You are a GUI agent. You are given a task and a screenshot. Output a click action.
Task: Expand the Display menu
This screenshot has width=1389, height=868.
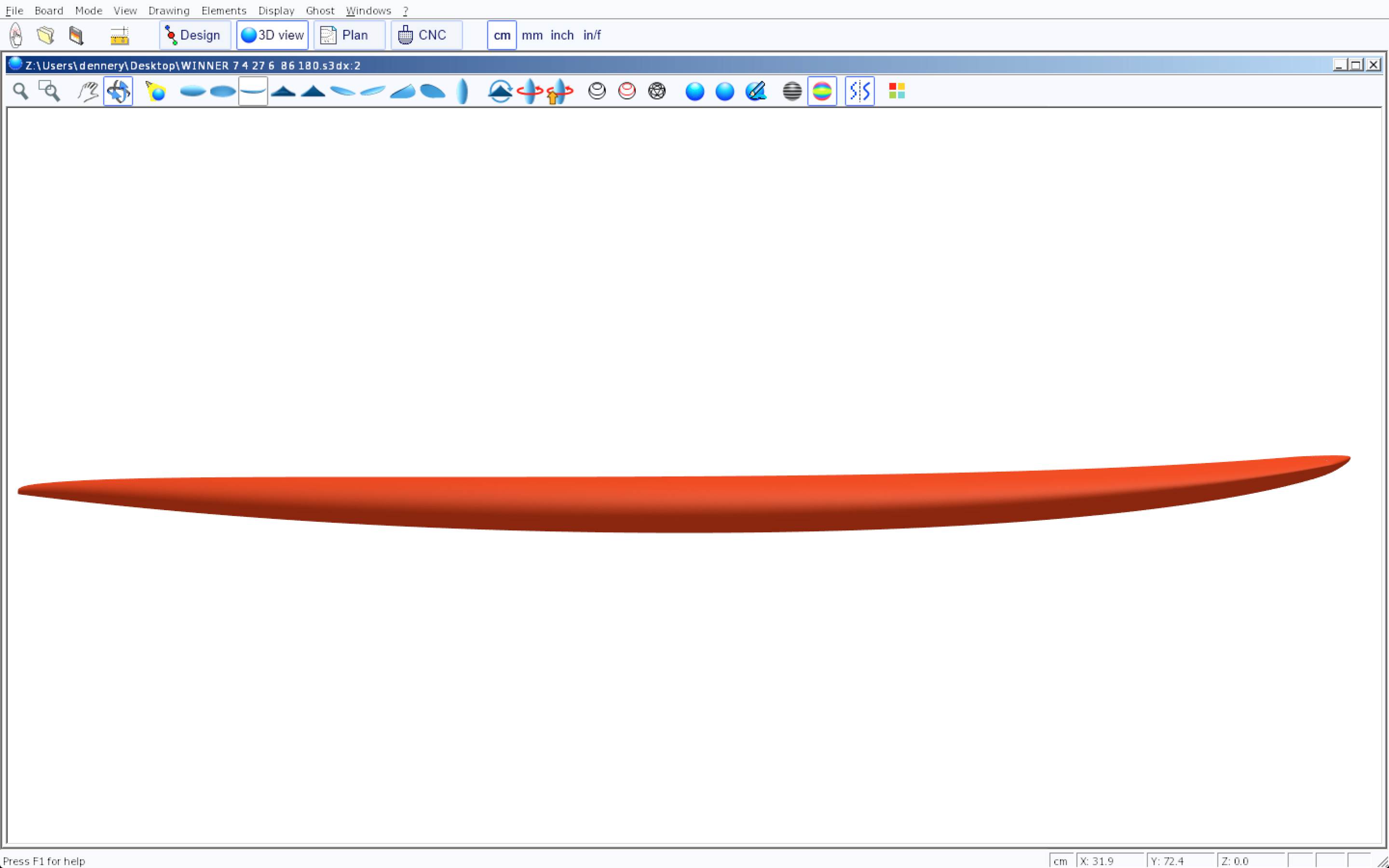276,10
